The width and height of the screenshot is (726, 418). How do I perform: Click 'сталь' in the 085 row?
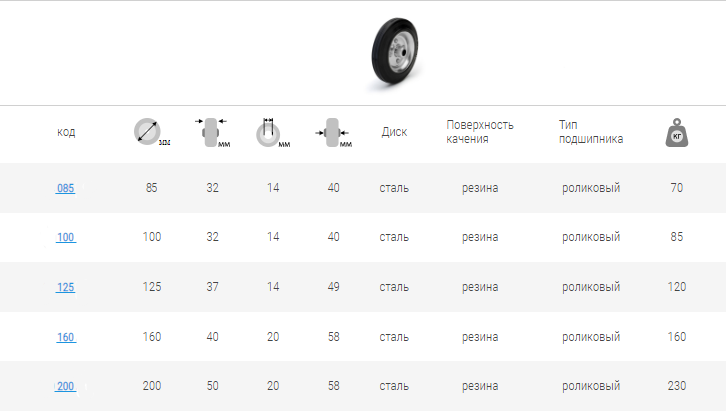pyautogui.click(x=394, y=188)
